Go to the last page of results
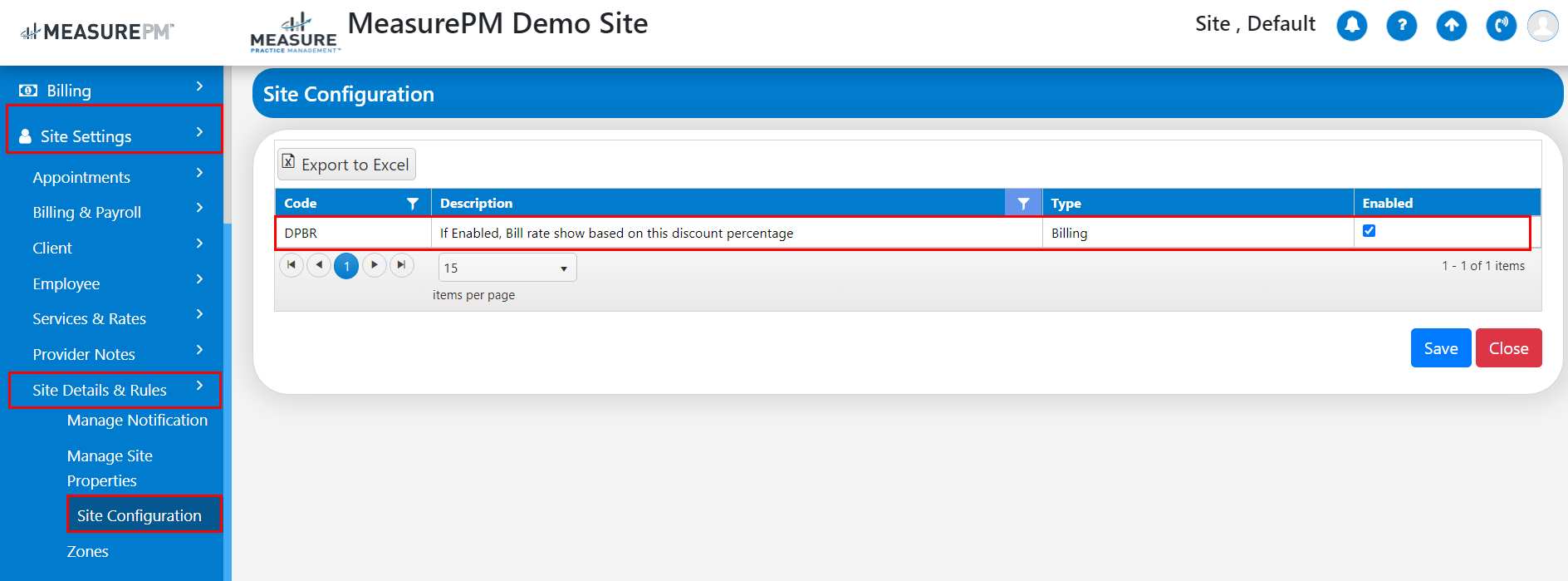This screenshot has width=1568, height=581. click(402, 265)
